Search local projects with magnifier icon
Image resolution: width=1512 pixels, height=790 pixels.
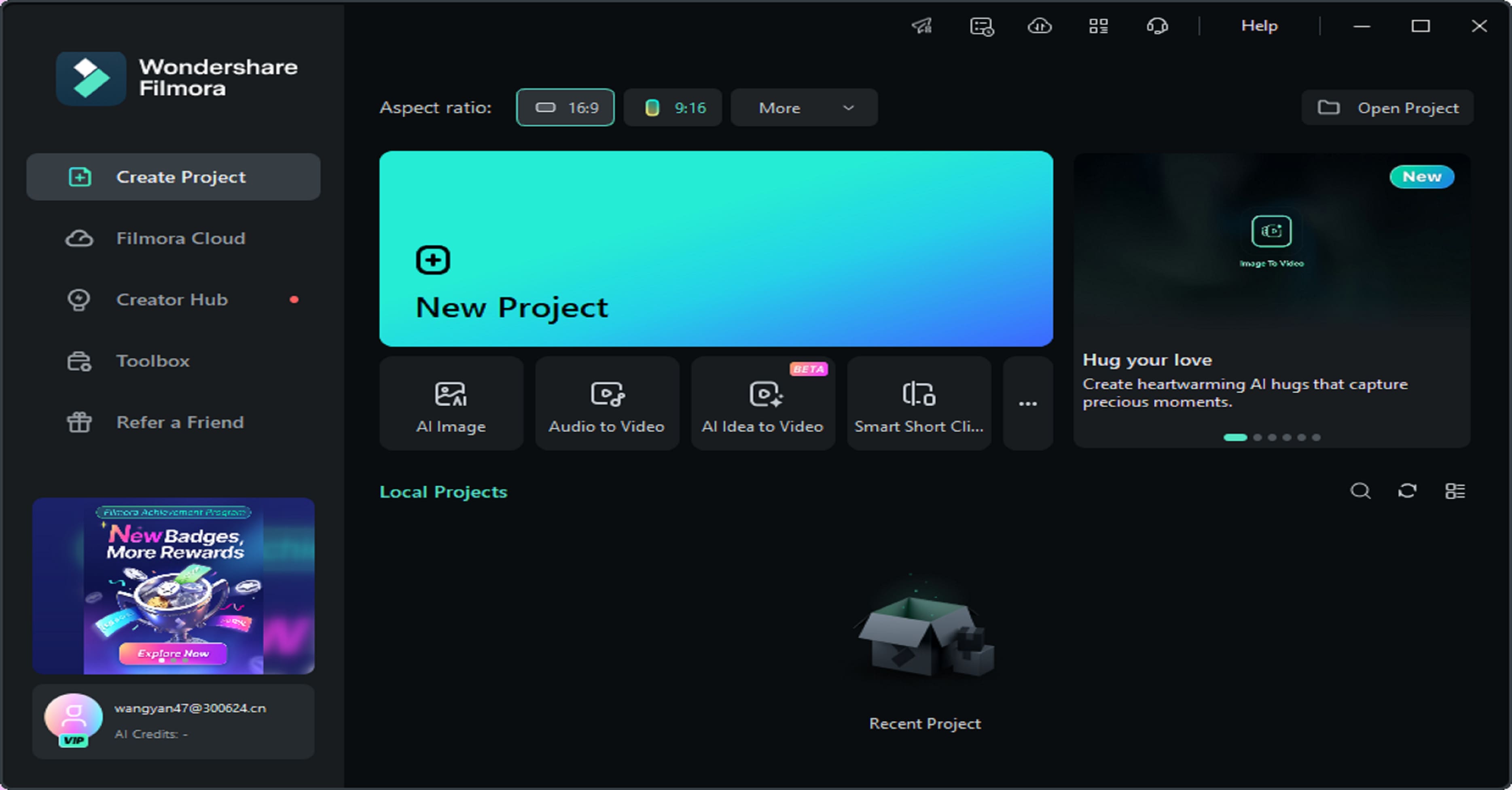1361,491
